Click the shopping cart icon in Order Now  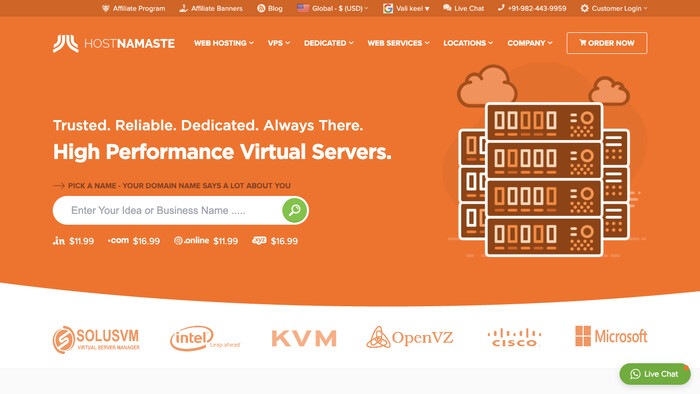pos(583,43)
